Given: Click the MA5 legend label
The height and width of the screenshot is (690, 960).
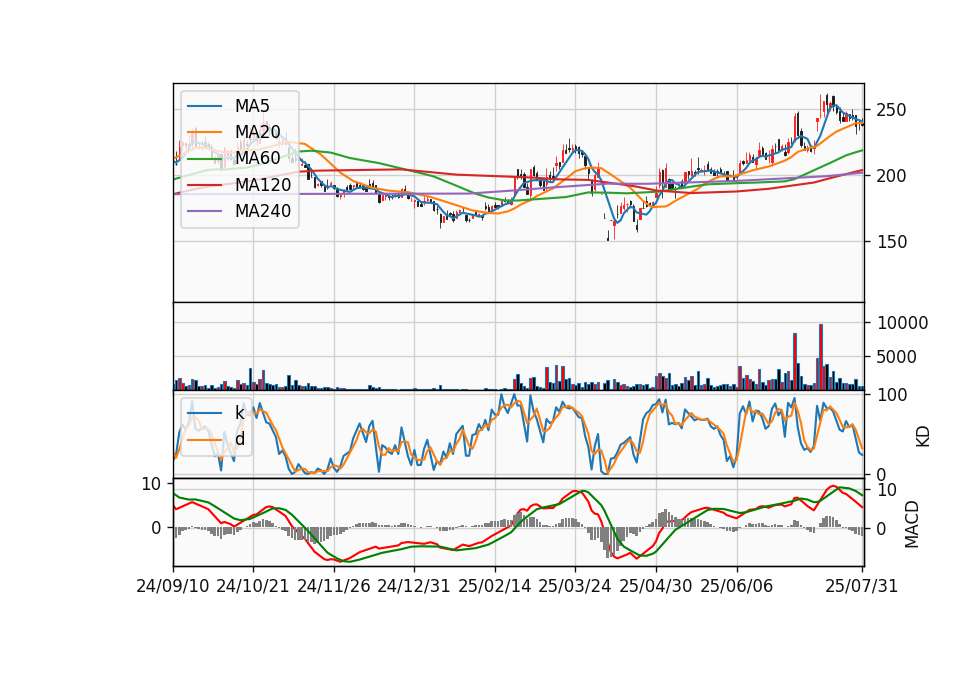Looking at the screenshot, I should pos(252,106).
